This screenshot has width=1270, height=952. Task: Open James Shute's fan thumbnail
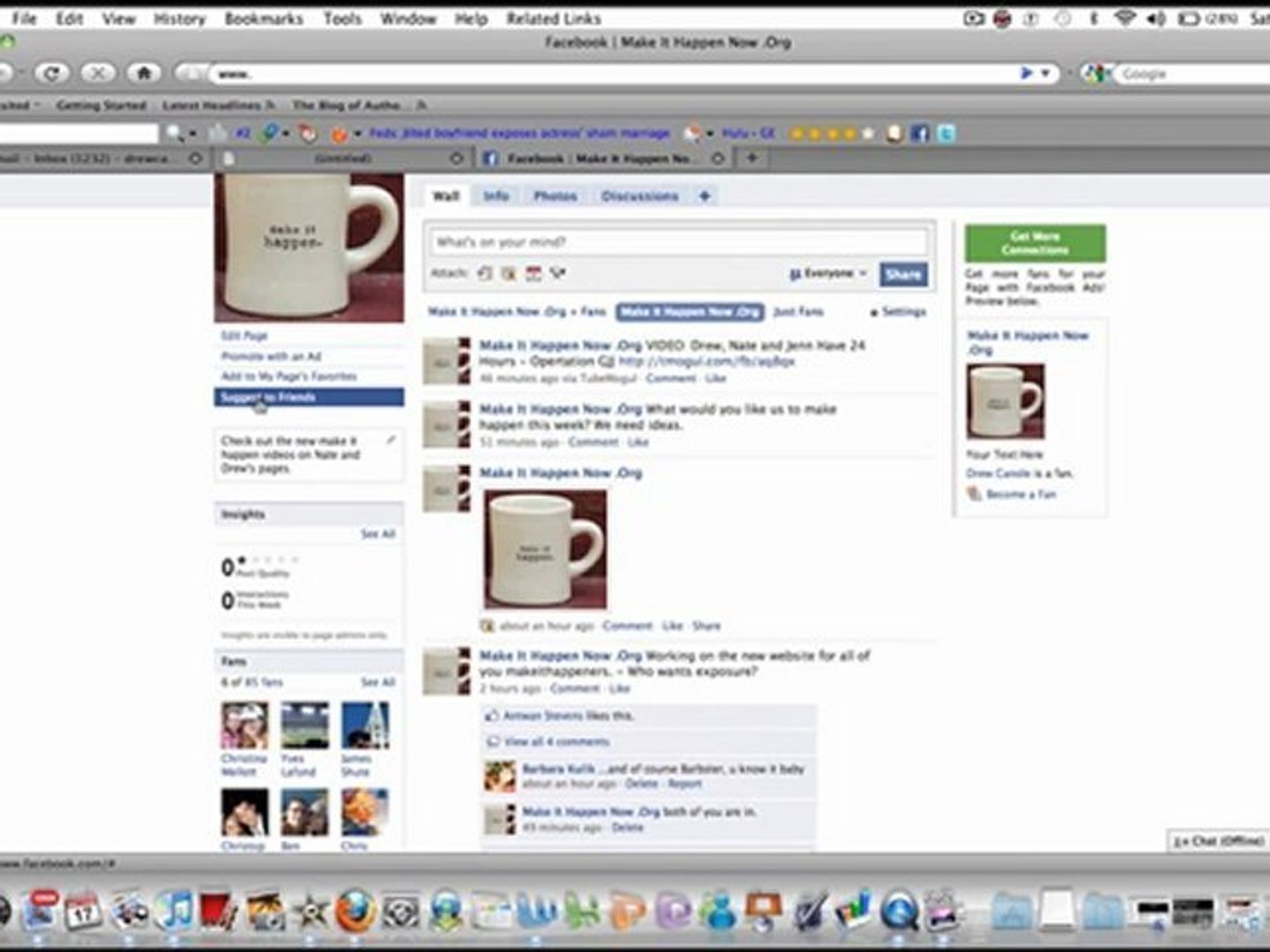point(365,725)
